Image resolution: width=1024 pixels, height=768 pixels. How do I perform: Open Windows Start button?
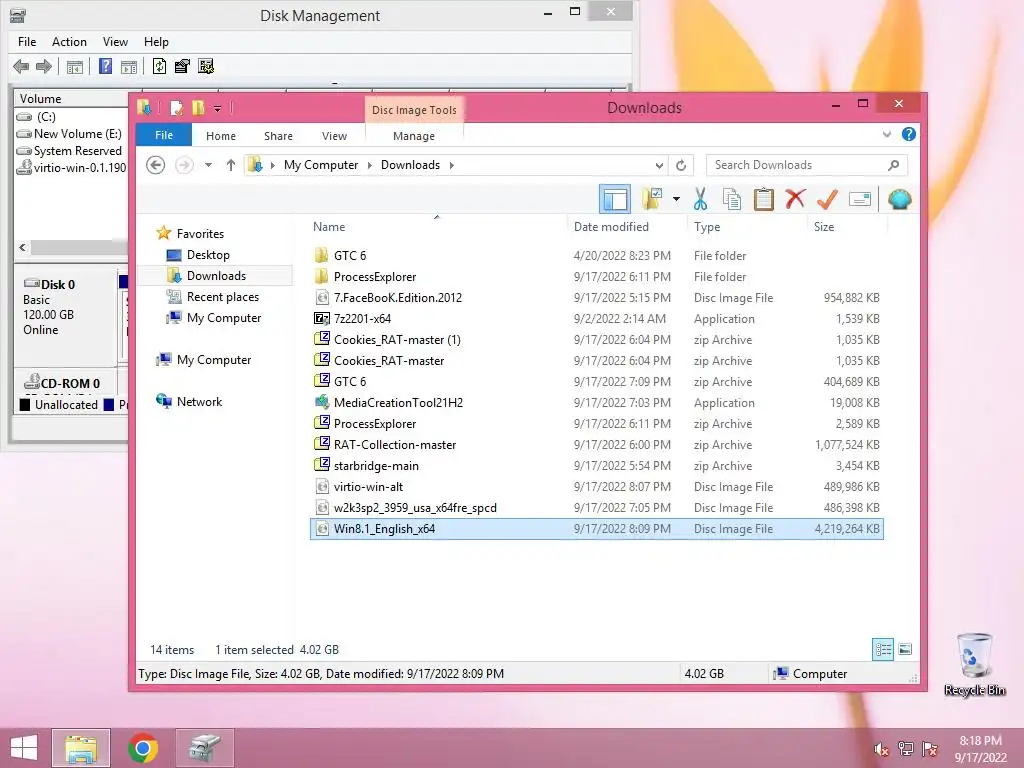click(24, 748)
